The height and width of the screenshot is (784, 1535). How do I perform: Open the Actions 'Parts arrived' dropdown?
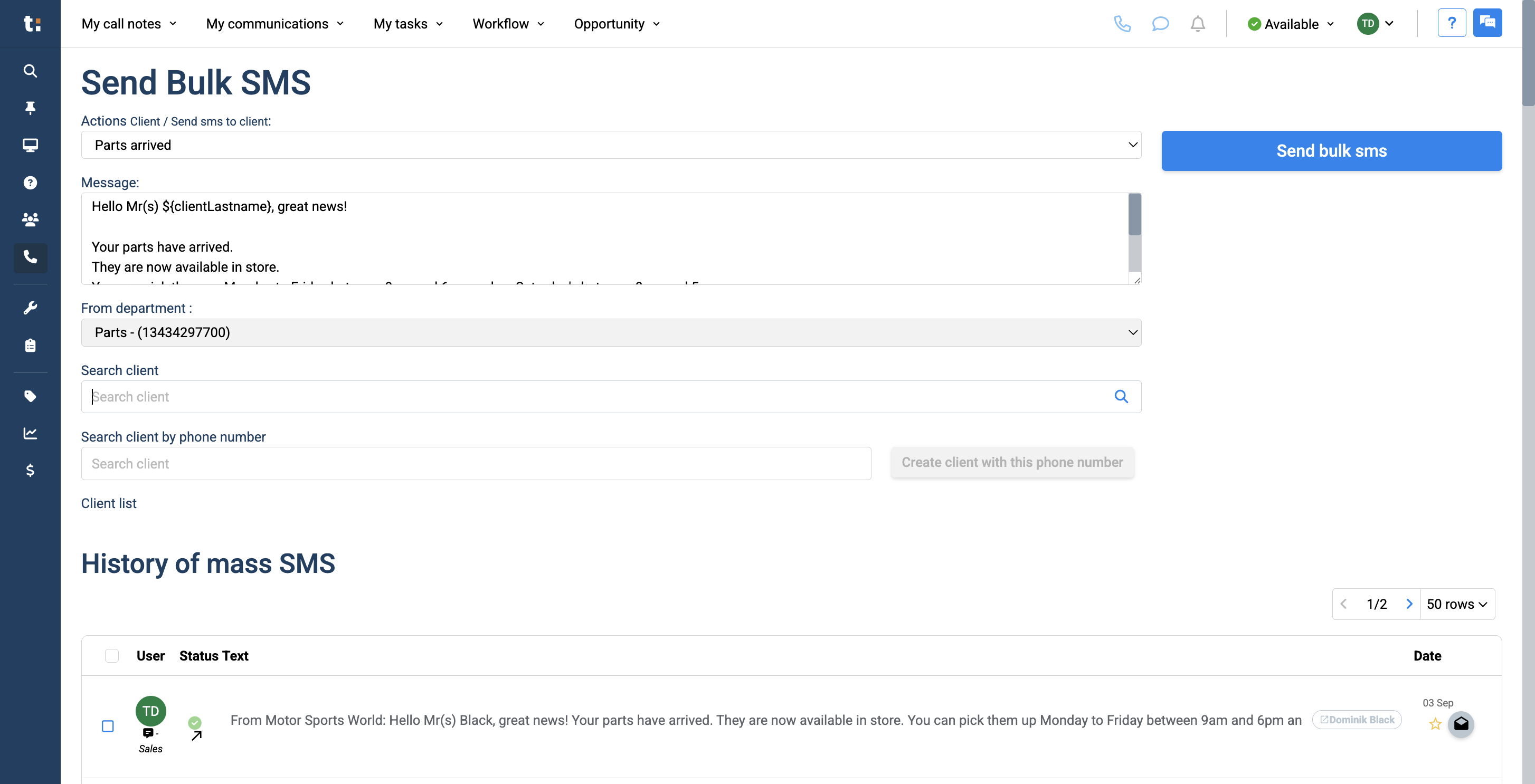(x=611, y=145)
